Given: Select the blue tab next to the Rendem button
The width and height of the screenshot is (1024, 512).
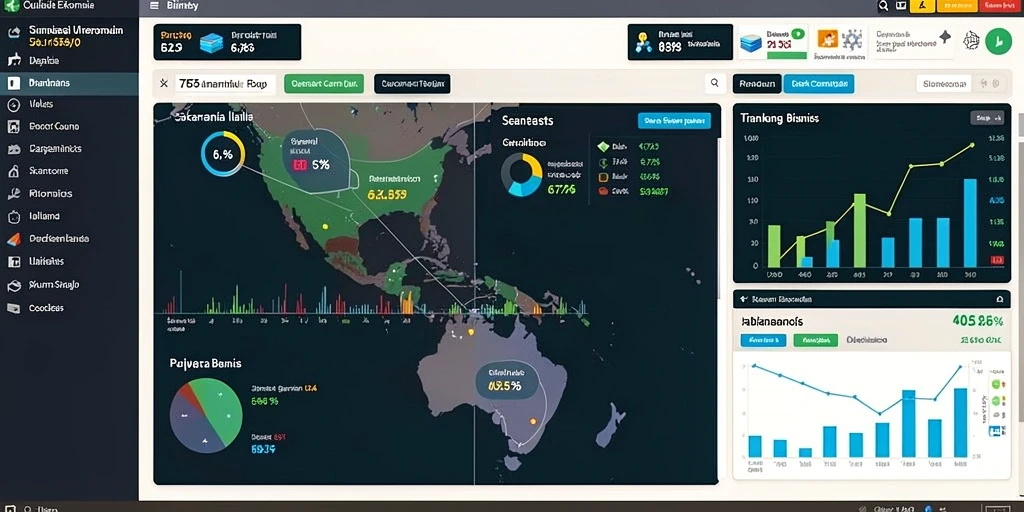Looking at the screenshot, I should pyautogui.click(x=818, y=84).
